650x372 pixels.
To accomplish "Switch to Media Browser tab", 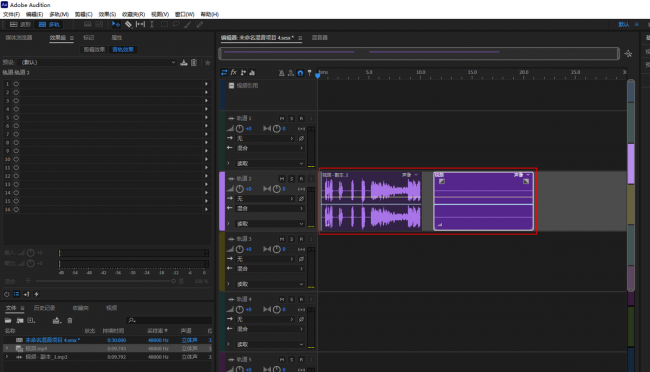I will pyautogui.click(x=19, y=38).
